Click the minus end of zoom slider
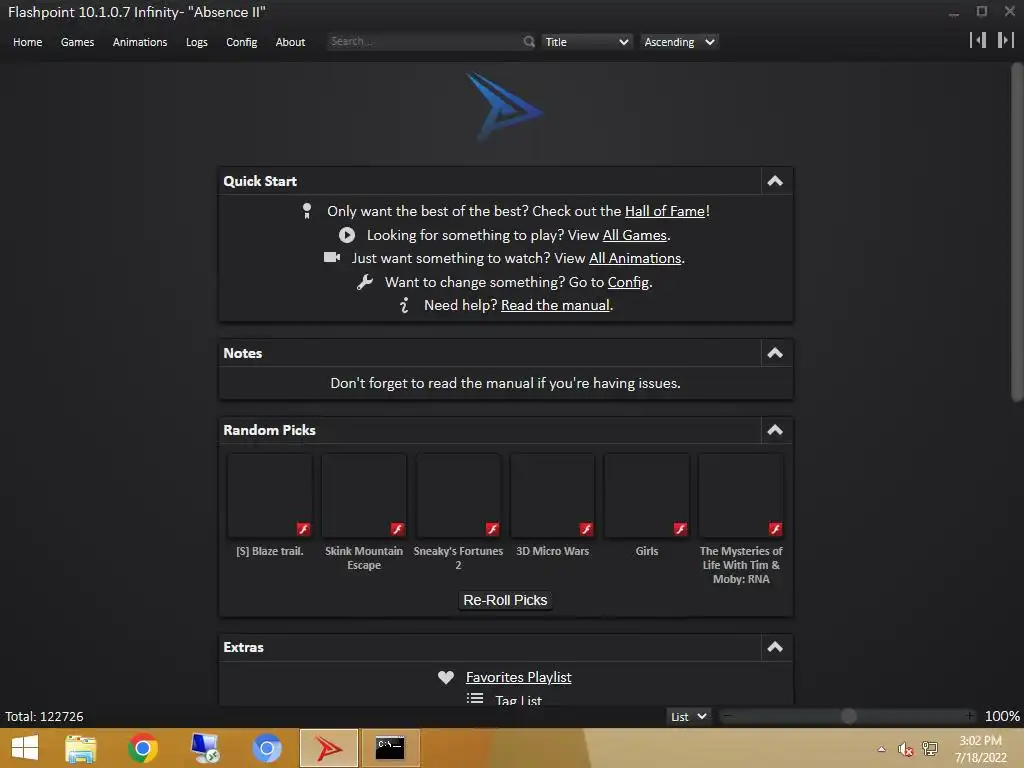Image resolution: width=1024 pixels, height=768 pixels. pyautogui.click(x=727, y=716)
